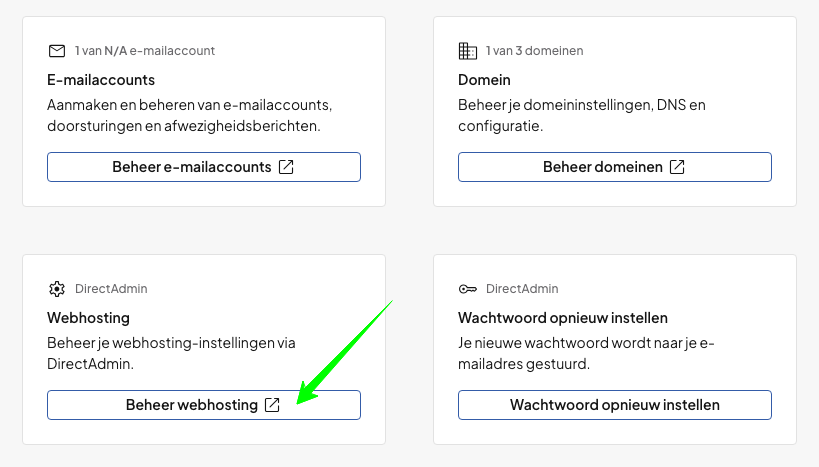Select the E-mailaccounts card heading
819x467 pixels.
[x=101, y=79]
